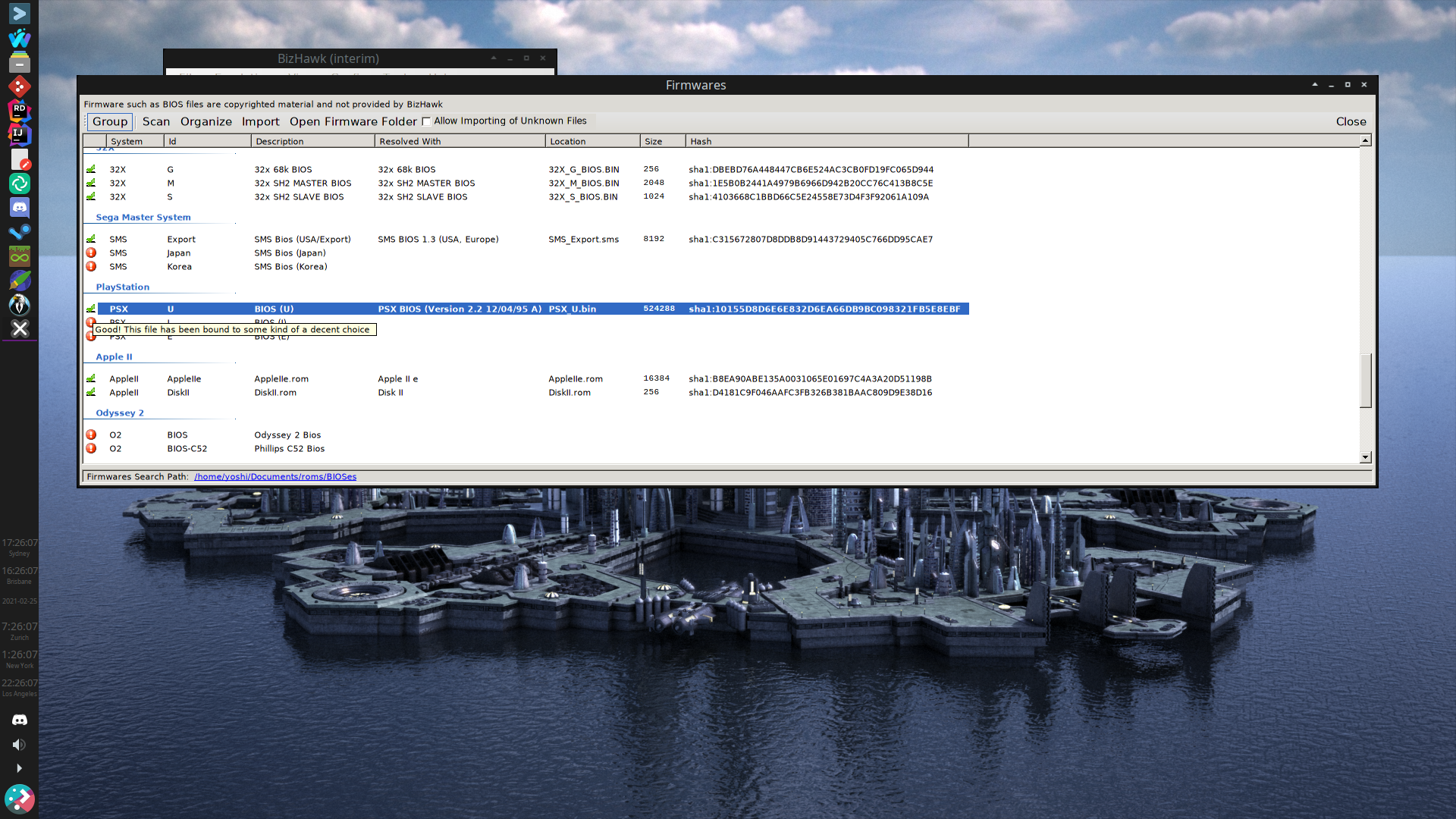The height and width of the screenshot is (819, 1456).
Task: Click the Discord tray icon at bottom left
Action: 20,720
